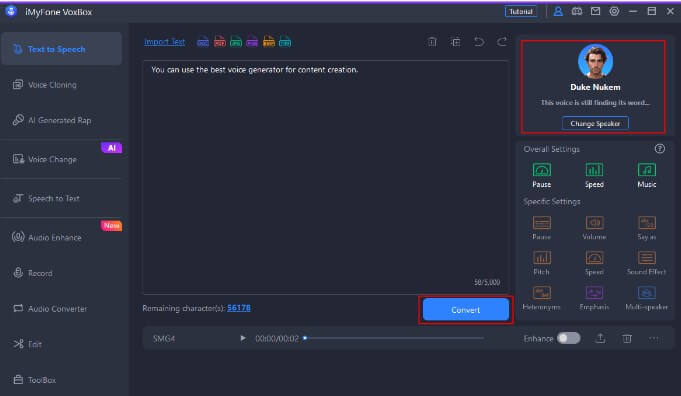Click the iMyFone VoxBox logo icon
Image resolution: width=681 pixels, height=396 pixels.
coord(11,11)
